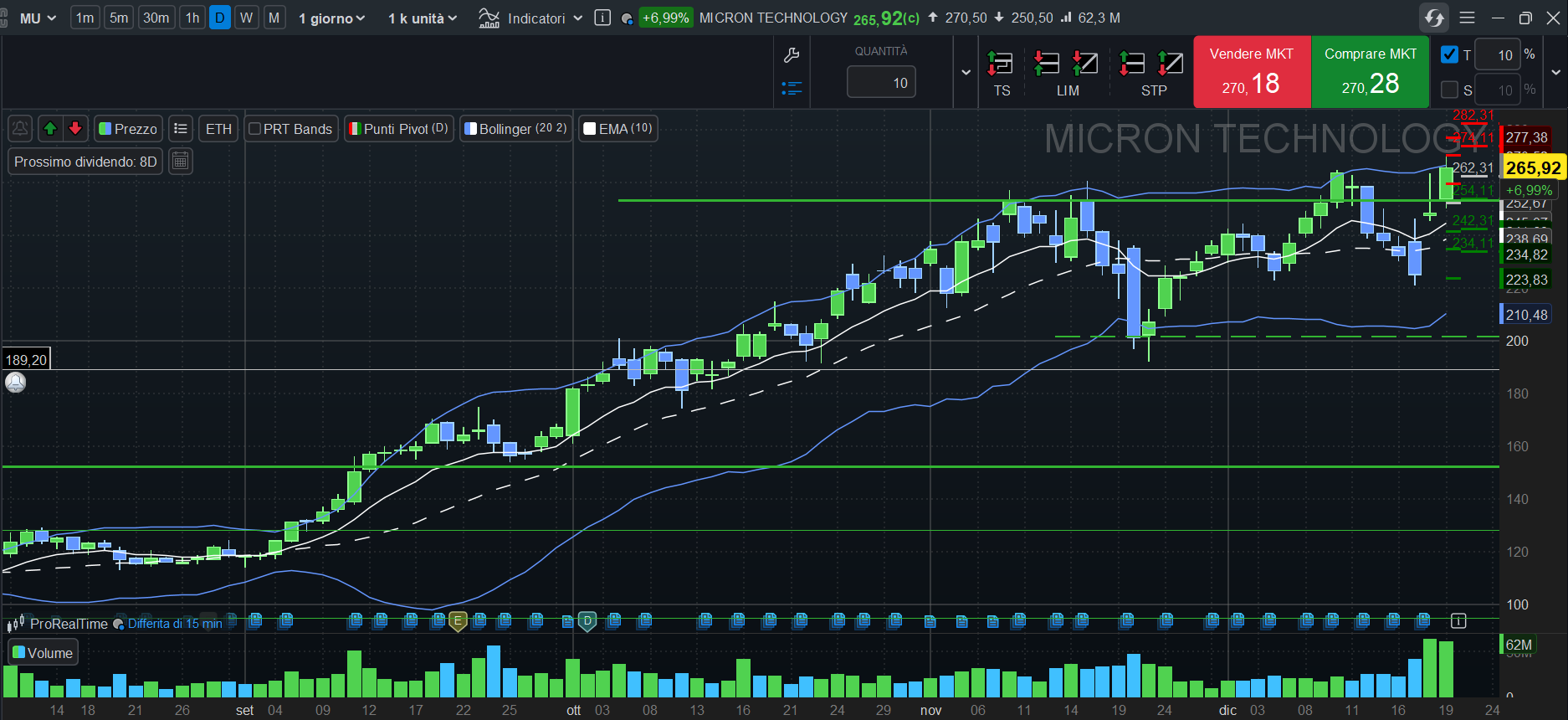1568x720 pixels.
Task: Open the MU ticker dropdown
Action: click(x=37, y=18)
